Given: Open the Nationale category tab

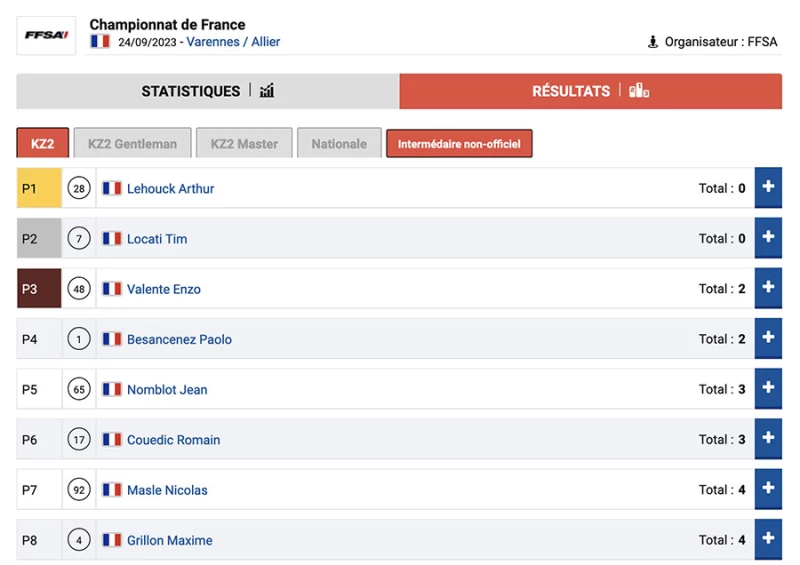Looking at the screenshot, I should pos(339,144).
